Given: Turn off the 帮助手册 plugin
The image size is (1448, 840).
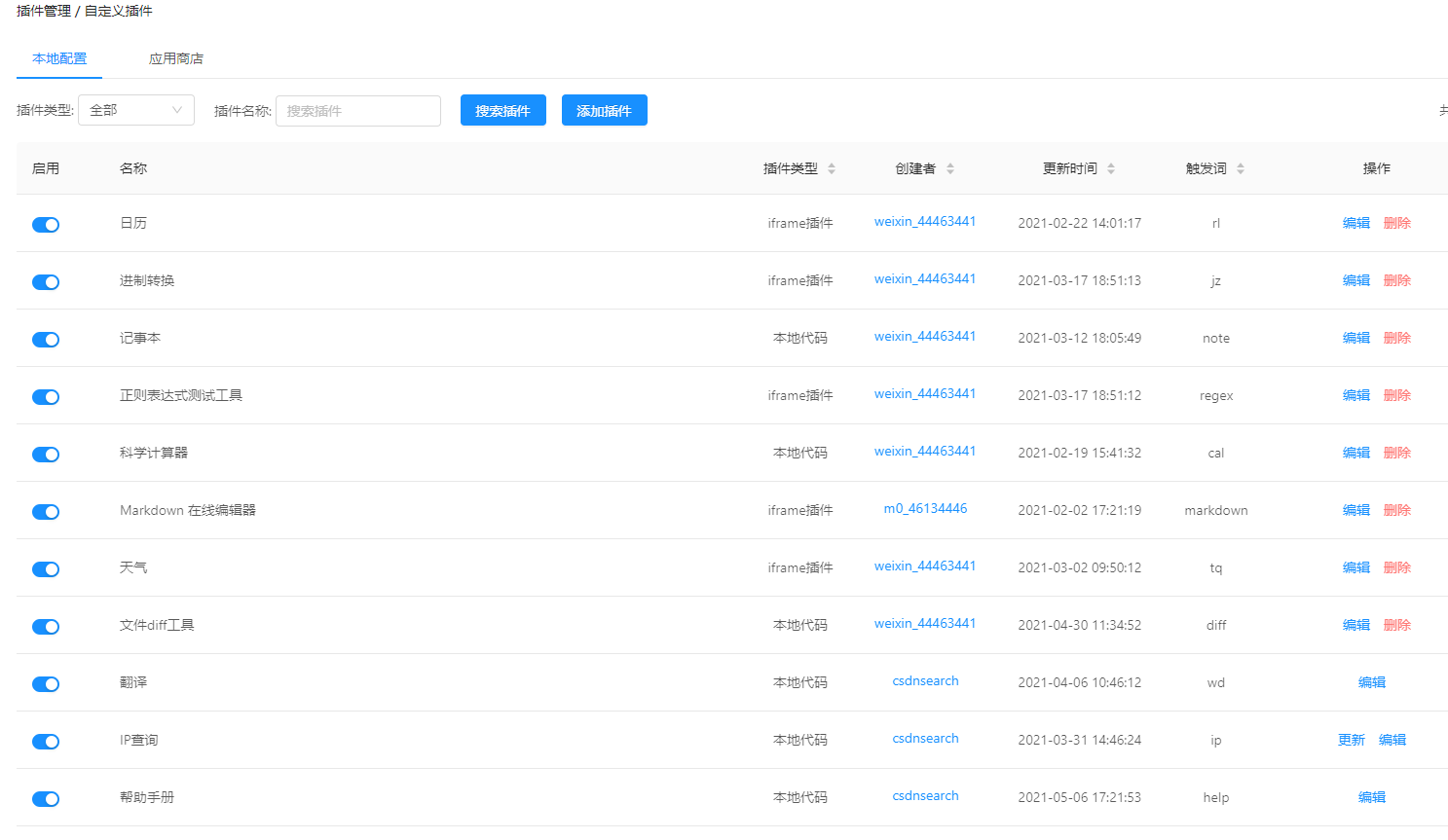Looking at the screenshot, I should point(46,799).
